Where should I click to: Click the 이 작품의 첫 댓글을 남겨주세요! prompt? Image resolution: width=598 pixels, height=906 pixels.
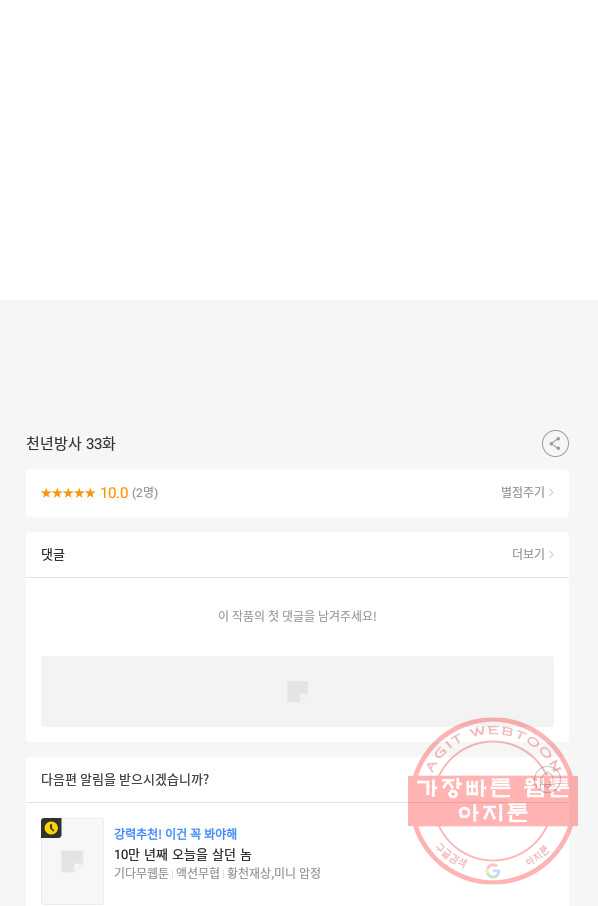click(x=297, y=616)
